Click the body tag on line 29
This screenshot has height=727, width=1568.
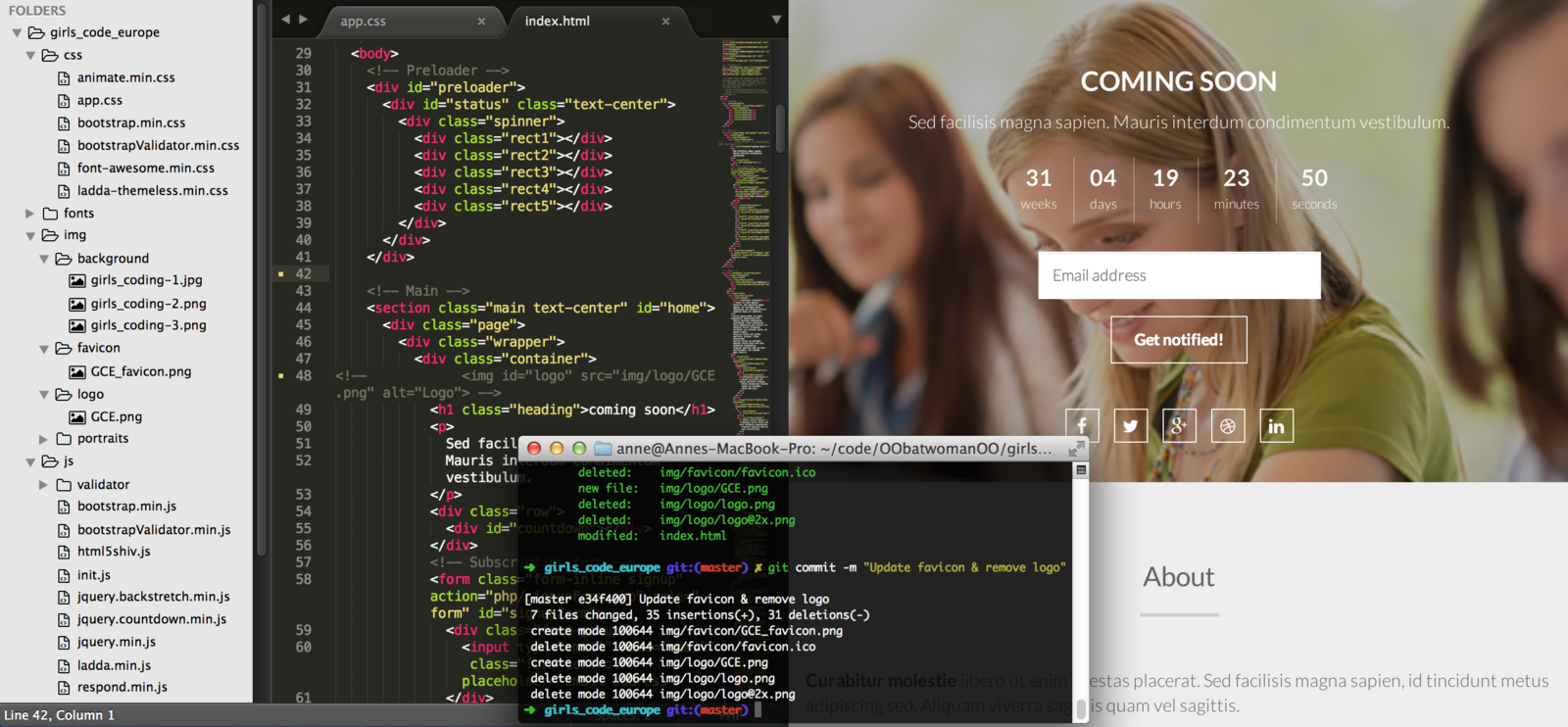pos(374,54)
